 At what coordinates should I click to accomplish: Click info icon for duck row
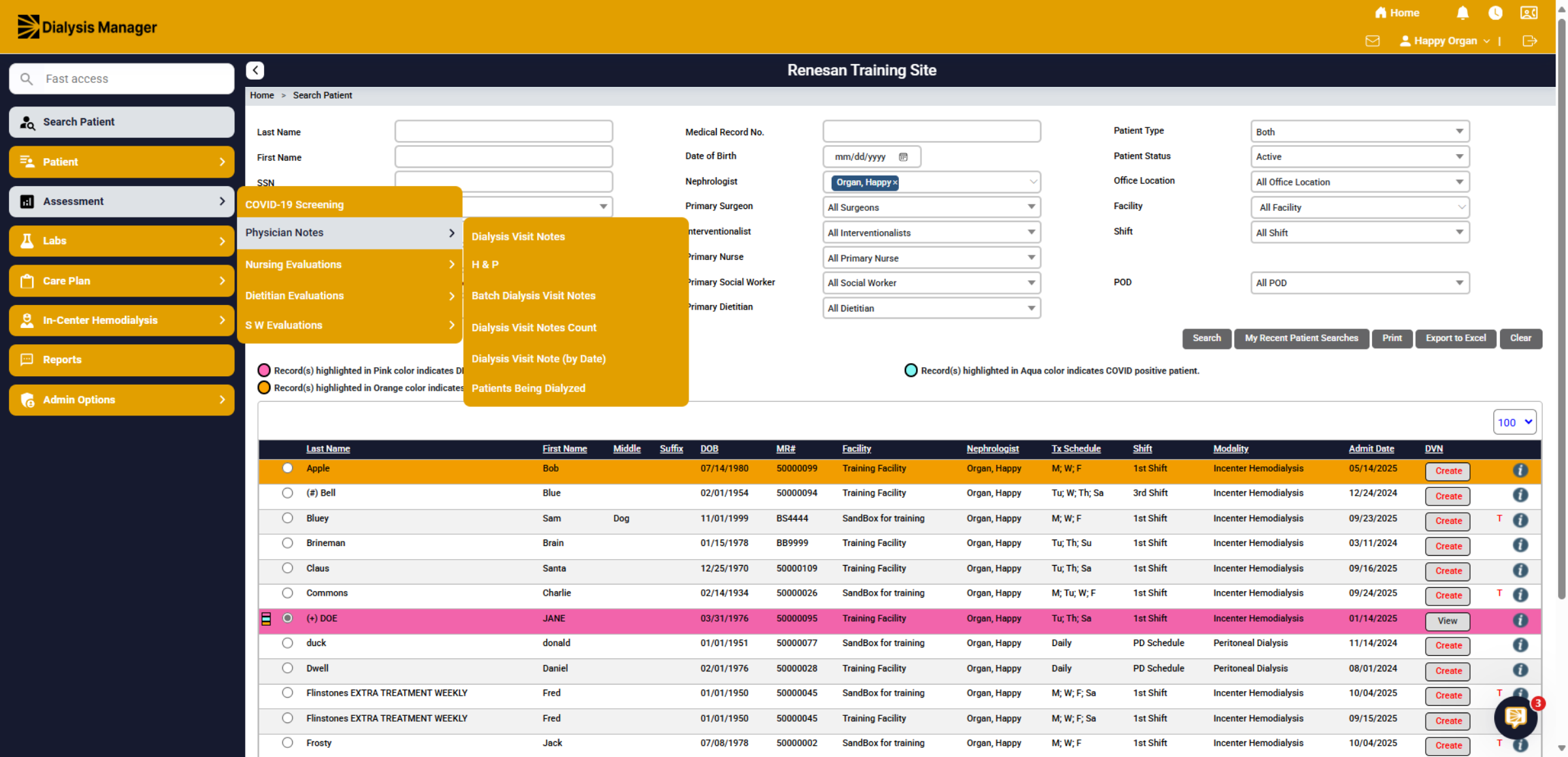(1521, 645)
